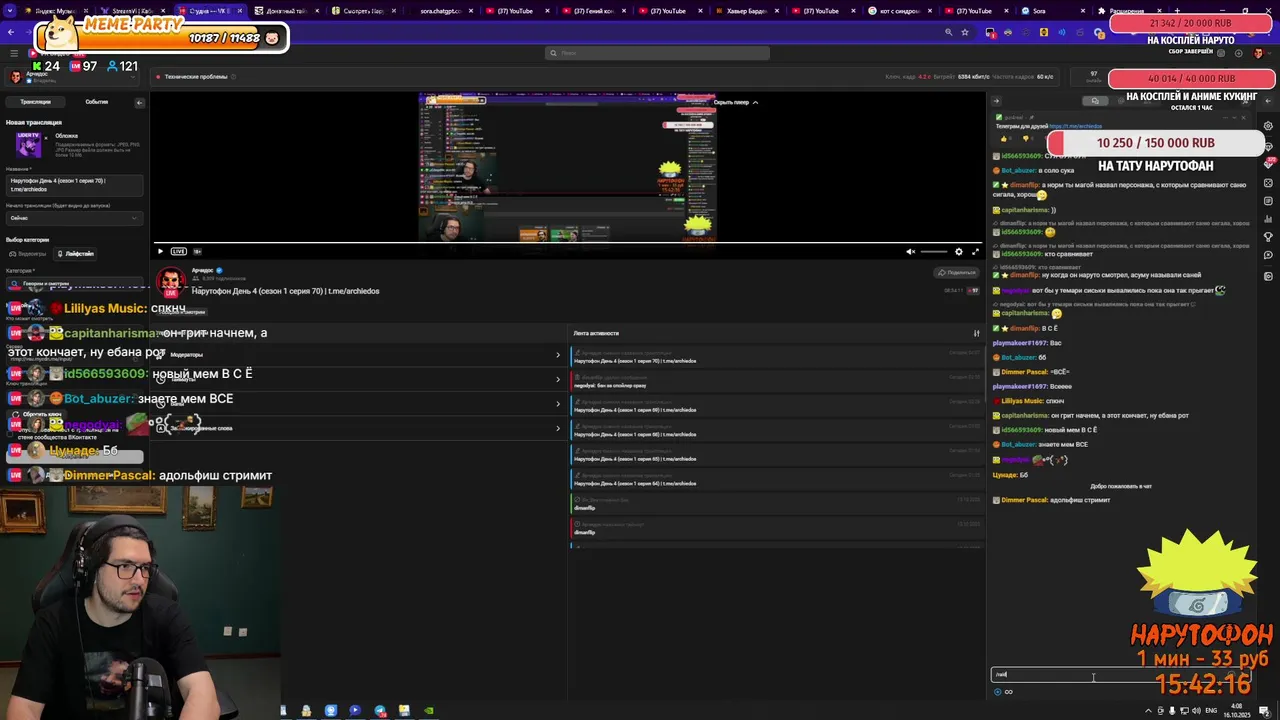Collapse the chat panel arrow

[996, 101]
